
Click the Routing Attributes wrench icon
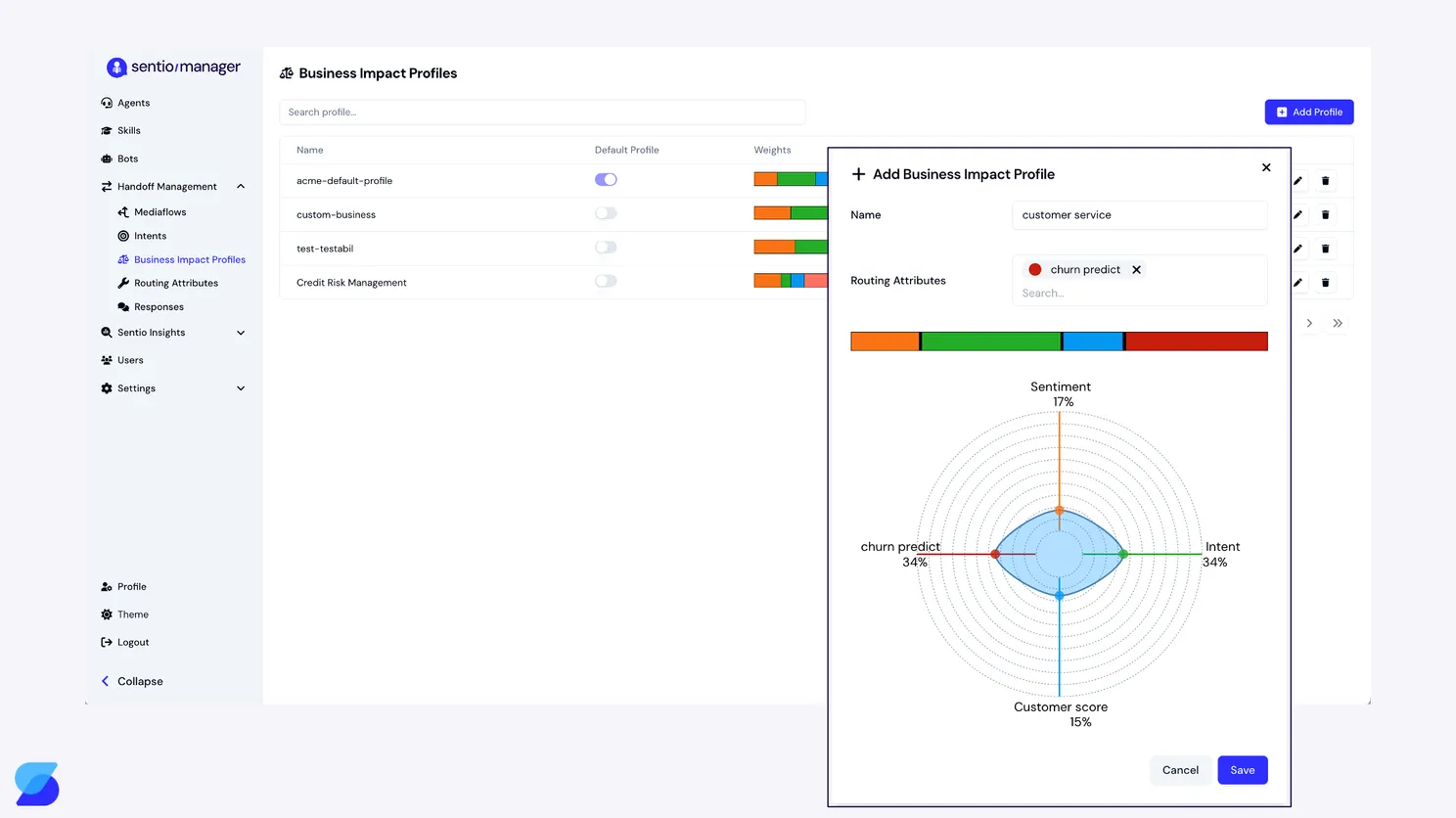tap(123, 283)
